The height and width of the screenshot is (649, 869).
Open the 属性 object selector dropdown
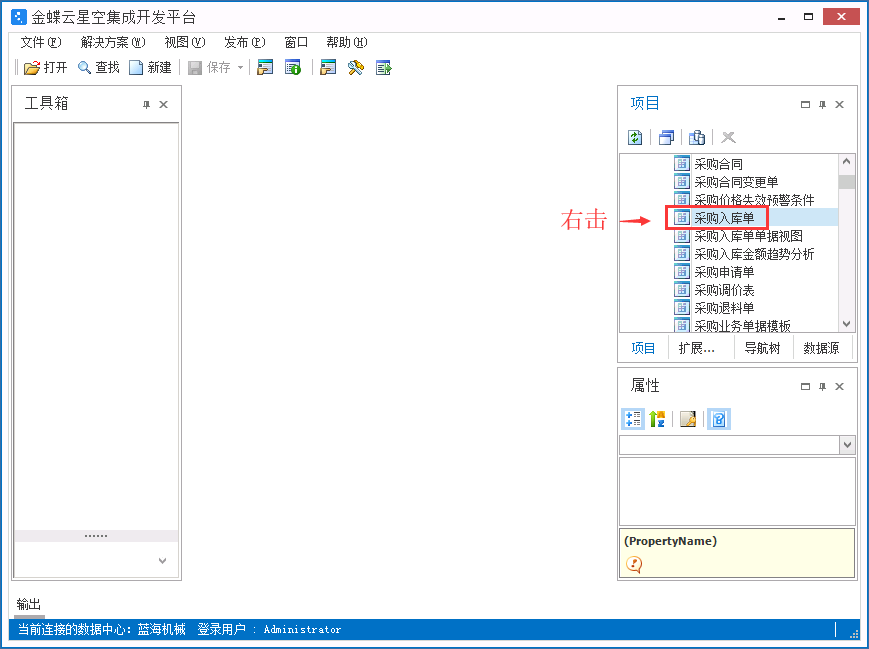[847, 445]
